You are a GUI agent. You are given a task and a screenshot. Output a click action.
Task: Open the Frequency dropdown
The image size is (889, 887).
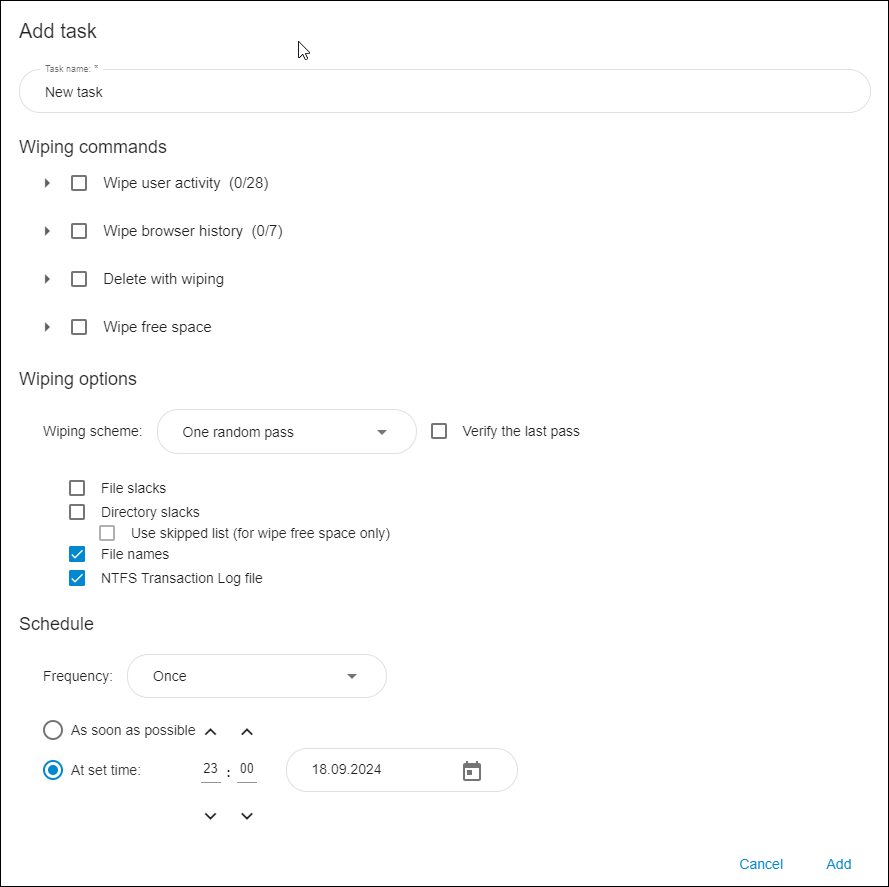click(257, 676)
